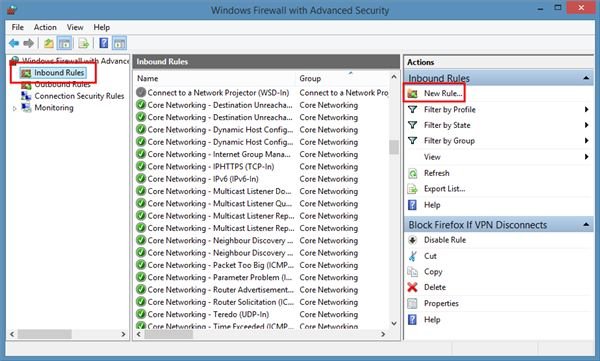
Task: Click the rules list horizontal scrollbar thumb
Action: coord(168,334)
